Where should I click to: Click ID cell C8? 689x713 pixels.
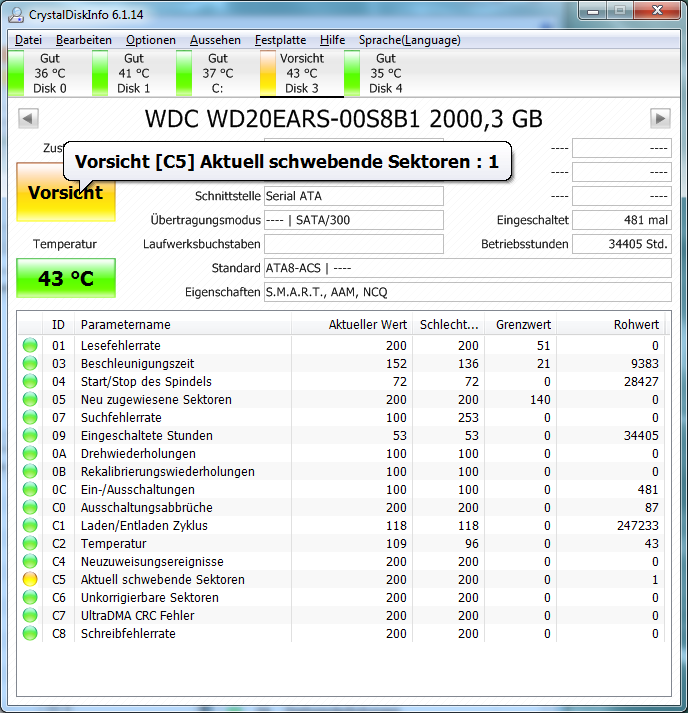[x=59, y=633]
